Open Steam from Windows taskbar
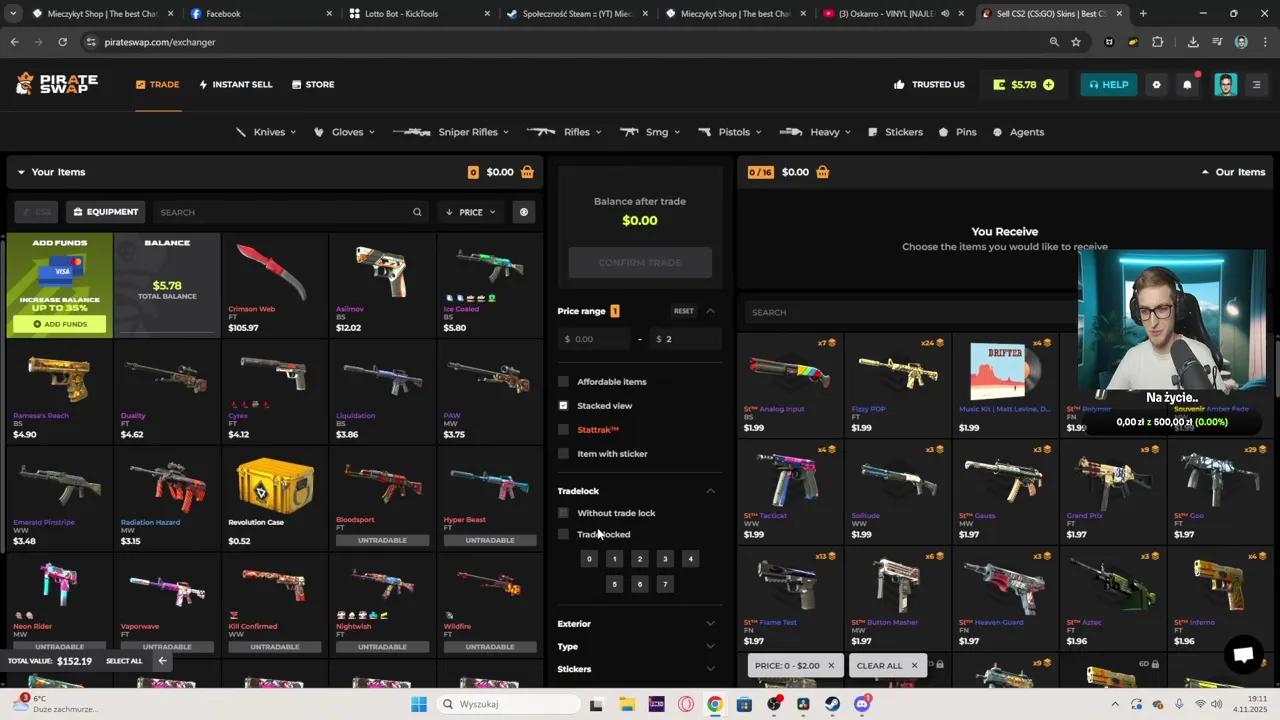Image resolution: width=1280 pixels, height=720 pixels. tap(832, 704)
